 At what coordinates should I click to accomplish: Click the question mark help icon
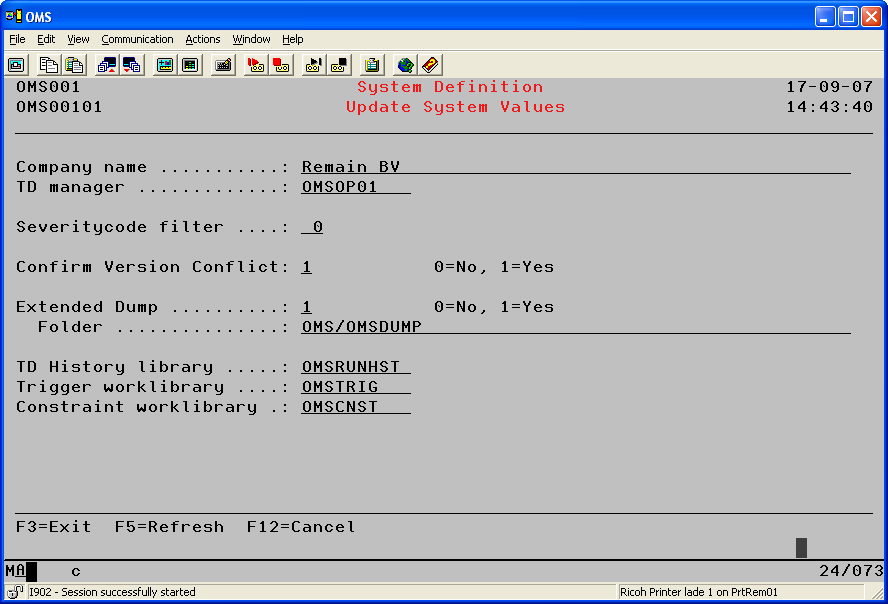(x=430, y=65)
